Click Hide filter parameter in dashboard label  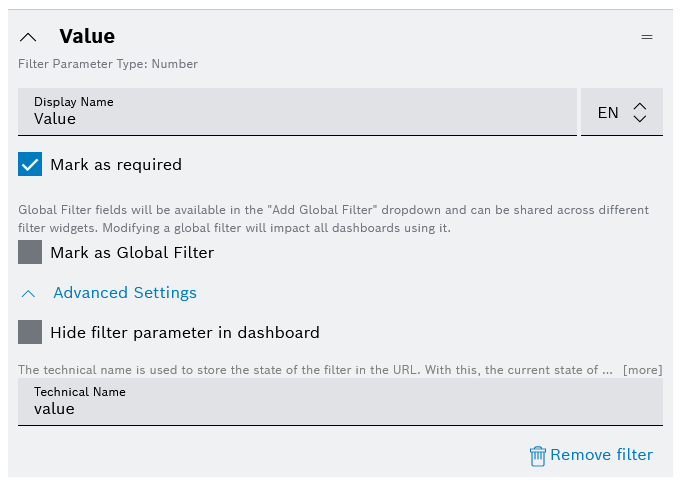click(x=185, y=333)
